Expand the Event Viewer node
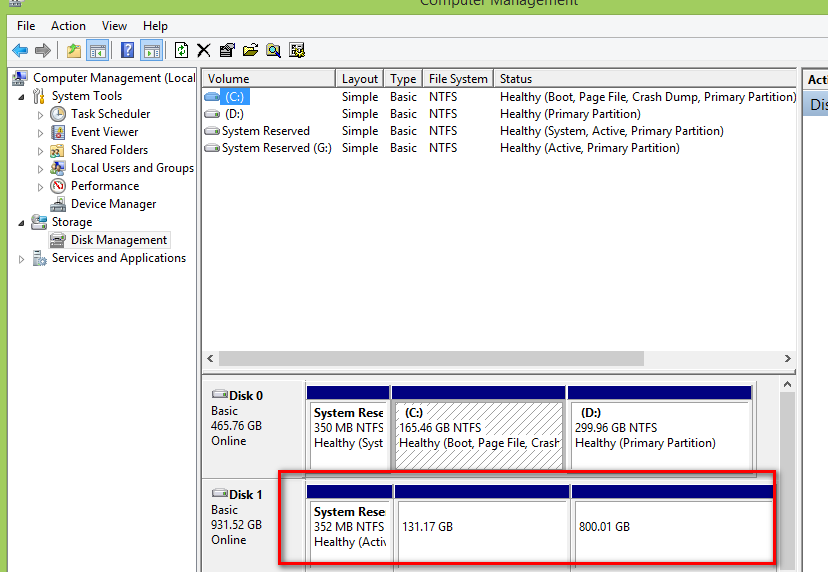The width and height of the screenshot is (828, 572). tap(40, 133)
